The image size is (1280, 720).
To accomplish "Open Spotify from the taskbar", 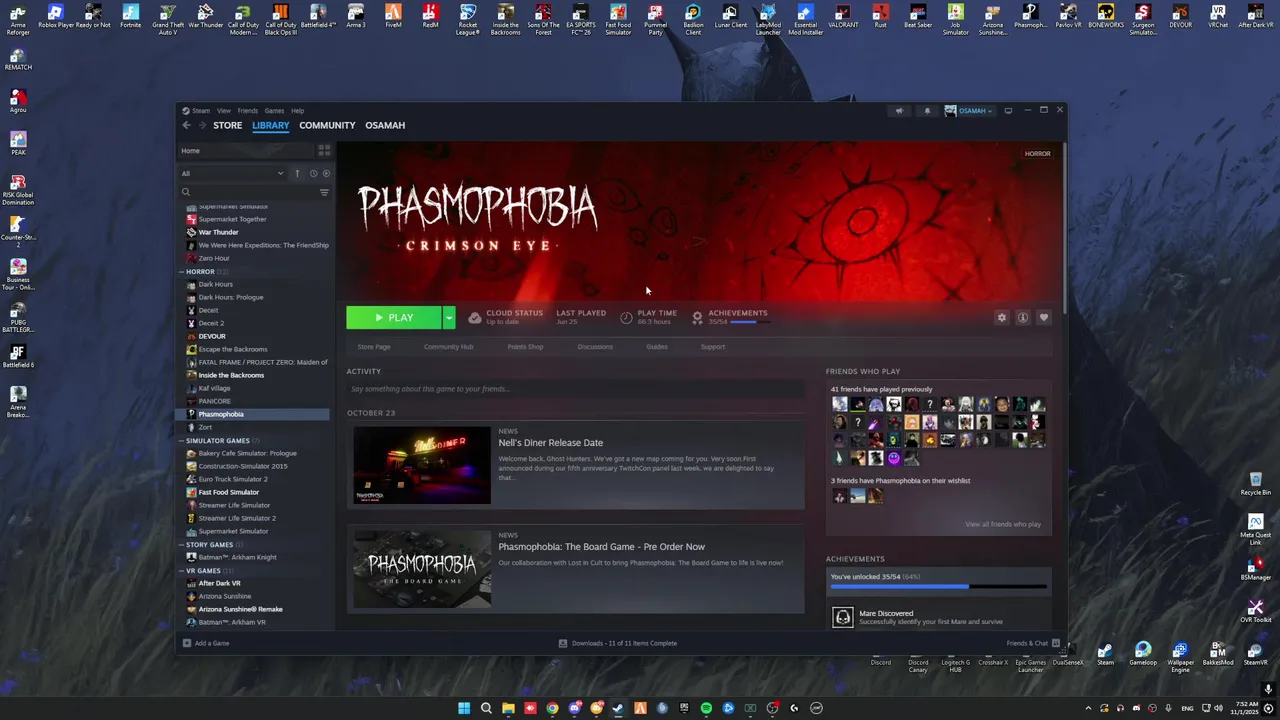I will (x=706, y=708).
